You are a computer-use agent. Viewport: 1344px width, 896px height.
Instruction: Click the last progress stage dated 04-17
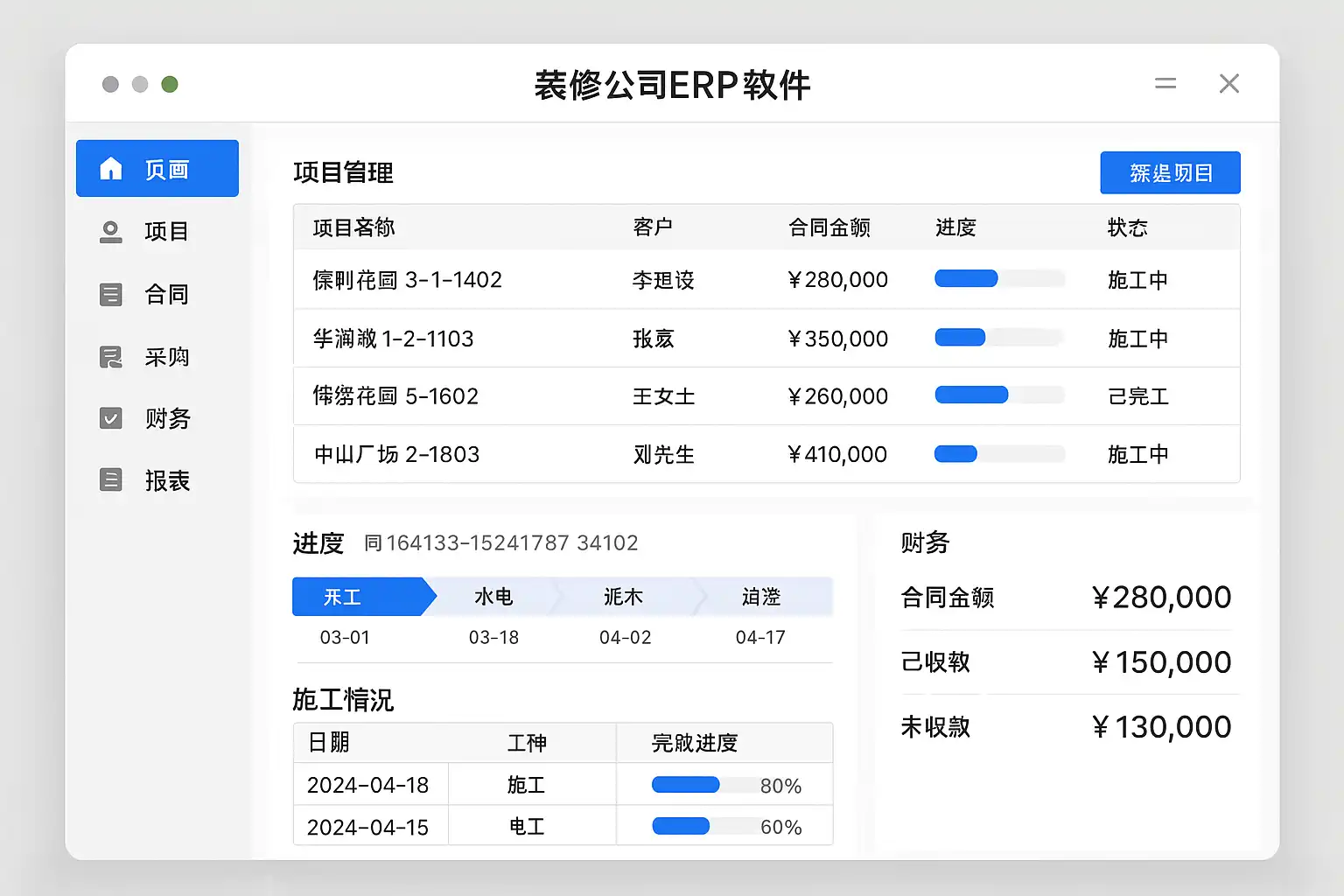[760, 597]
